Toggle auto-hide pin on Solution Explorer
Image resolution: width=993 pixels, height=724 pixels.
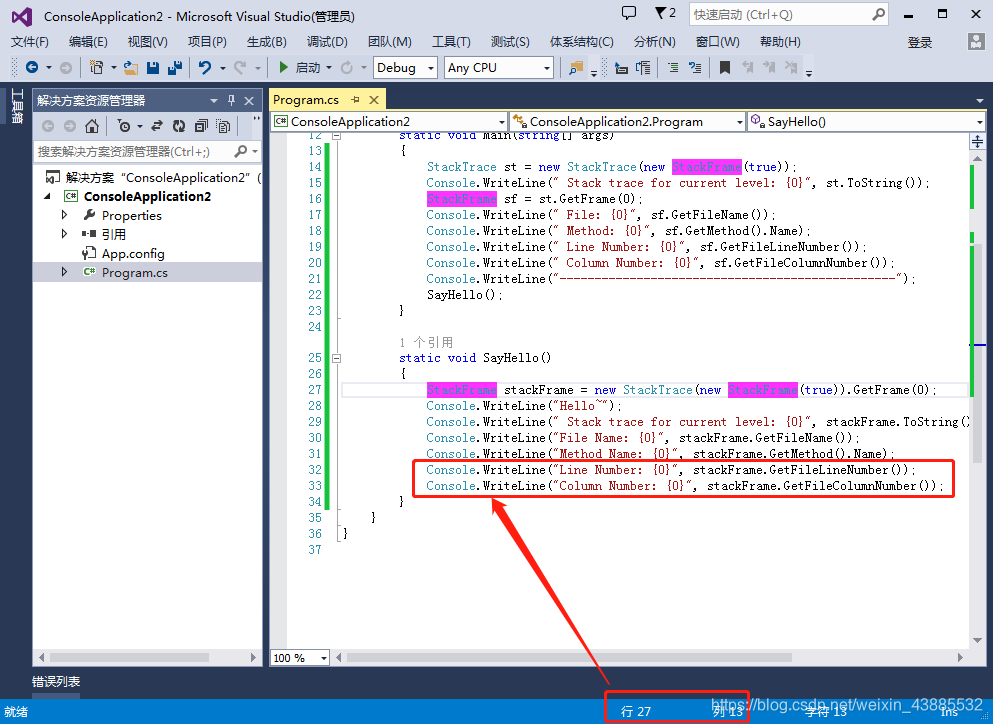point(231,100)
